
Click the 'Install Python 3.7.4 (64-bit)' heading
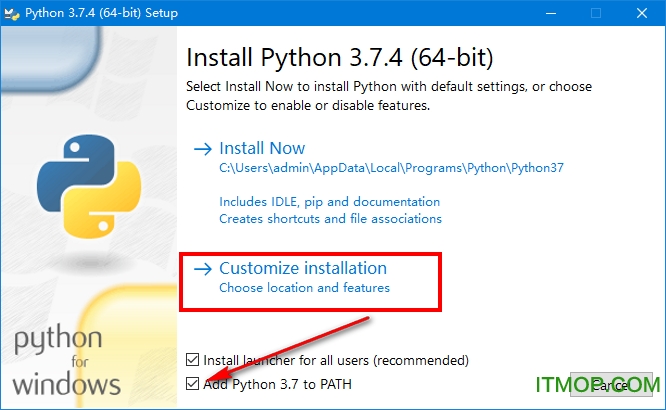click(340, 58)
